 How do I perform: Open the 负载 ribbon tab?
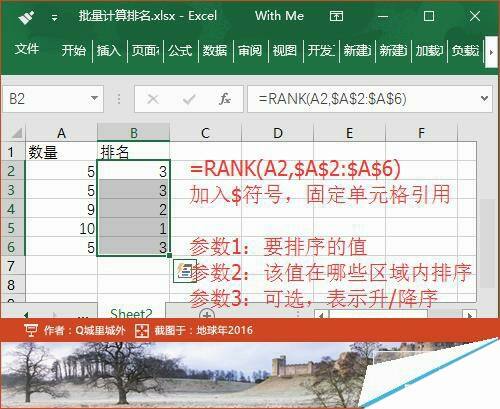(x=465, y=50)
